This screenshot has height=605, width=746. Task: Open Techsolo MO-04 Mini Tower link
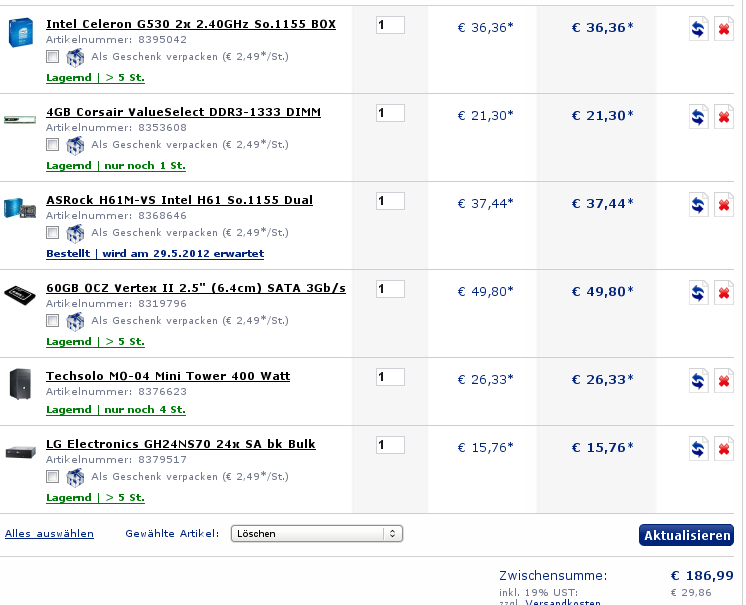pos(168,376)
